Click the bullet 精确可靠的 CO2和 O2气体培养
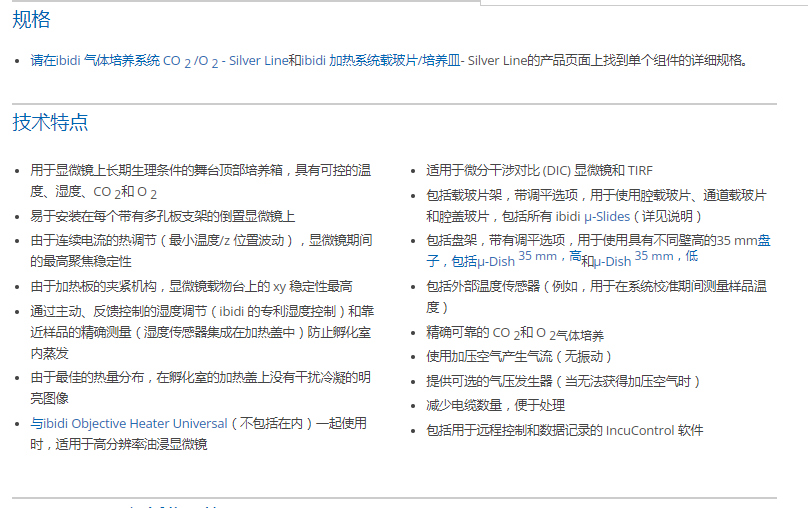808x508 pixels. [514, 334]
